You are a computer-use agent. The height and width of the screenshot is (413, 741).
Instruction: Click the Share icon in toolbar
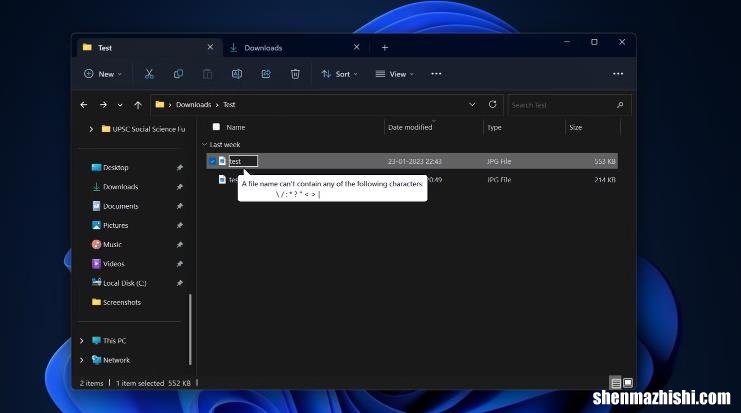coord(266,74)
